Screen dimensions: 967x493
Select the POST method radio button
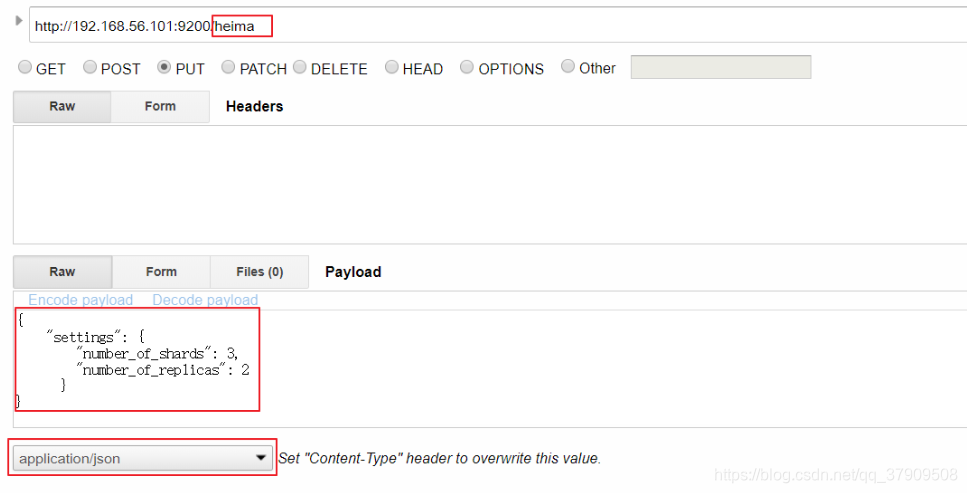click(x=90, y=67)
